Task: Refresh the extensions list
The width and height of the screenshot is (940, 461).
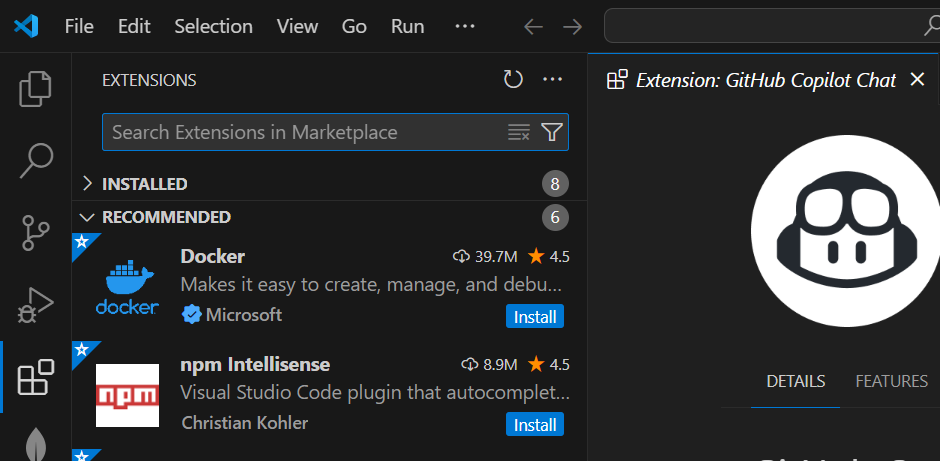Action: tap(513, 80)
